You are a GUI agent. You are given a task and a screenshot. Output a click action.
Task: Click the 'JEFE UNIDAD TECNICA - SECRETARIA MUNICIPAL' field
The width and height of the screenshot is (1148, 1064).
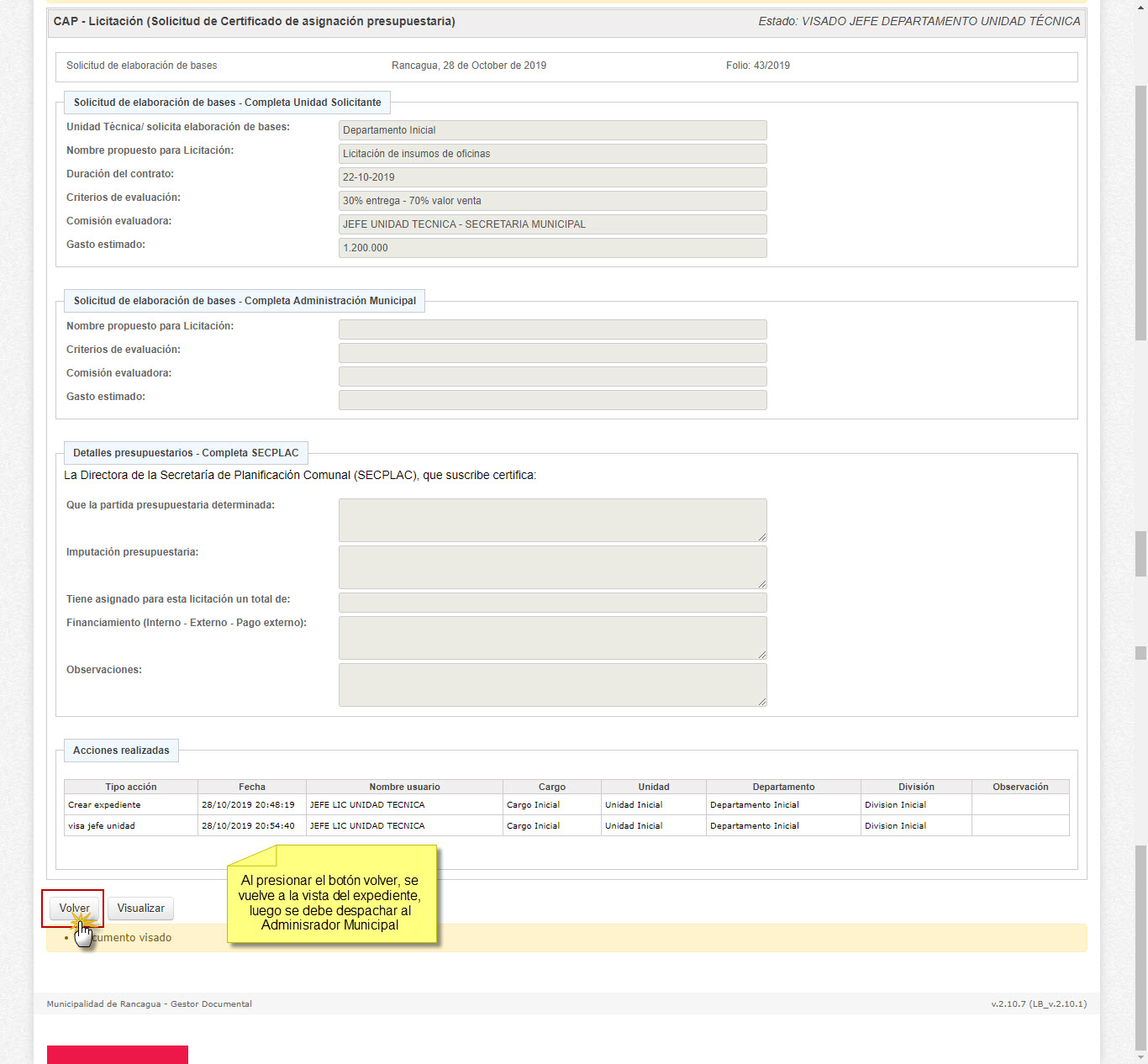[x=553, y=224]
